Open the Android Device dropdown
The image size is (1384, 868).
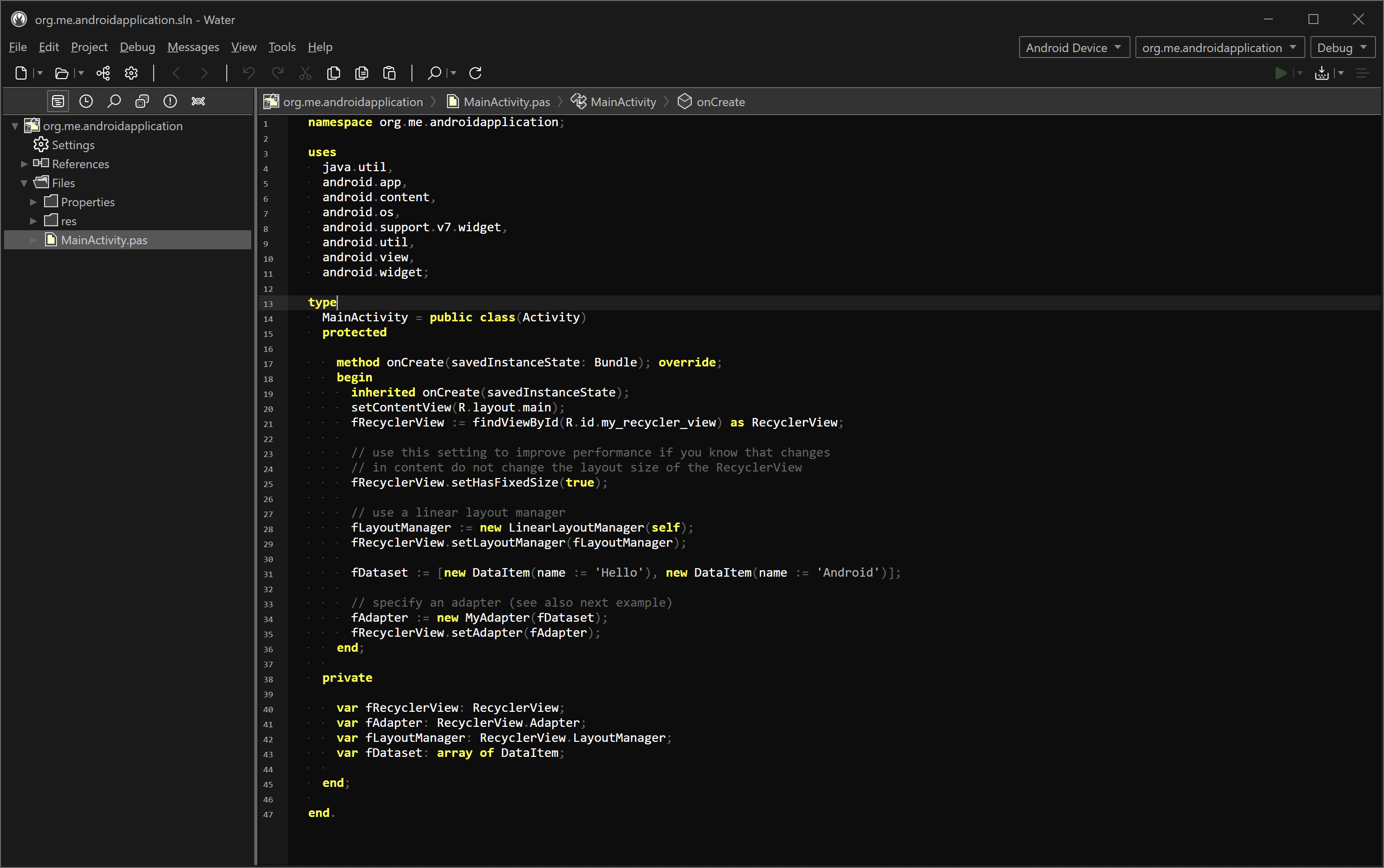pos(1074,48)
